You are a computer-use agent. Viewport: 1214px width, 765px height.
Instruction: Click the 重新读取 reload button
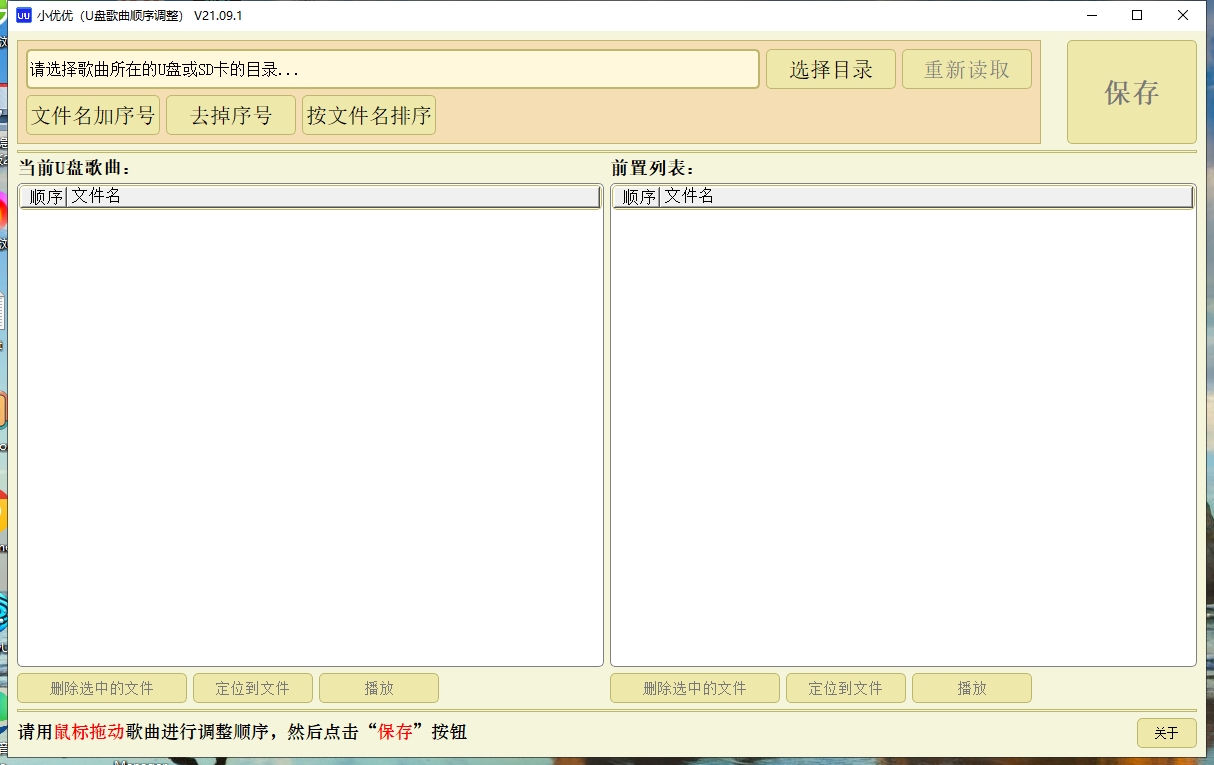966,69
